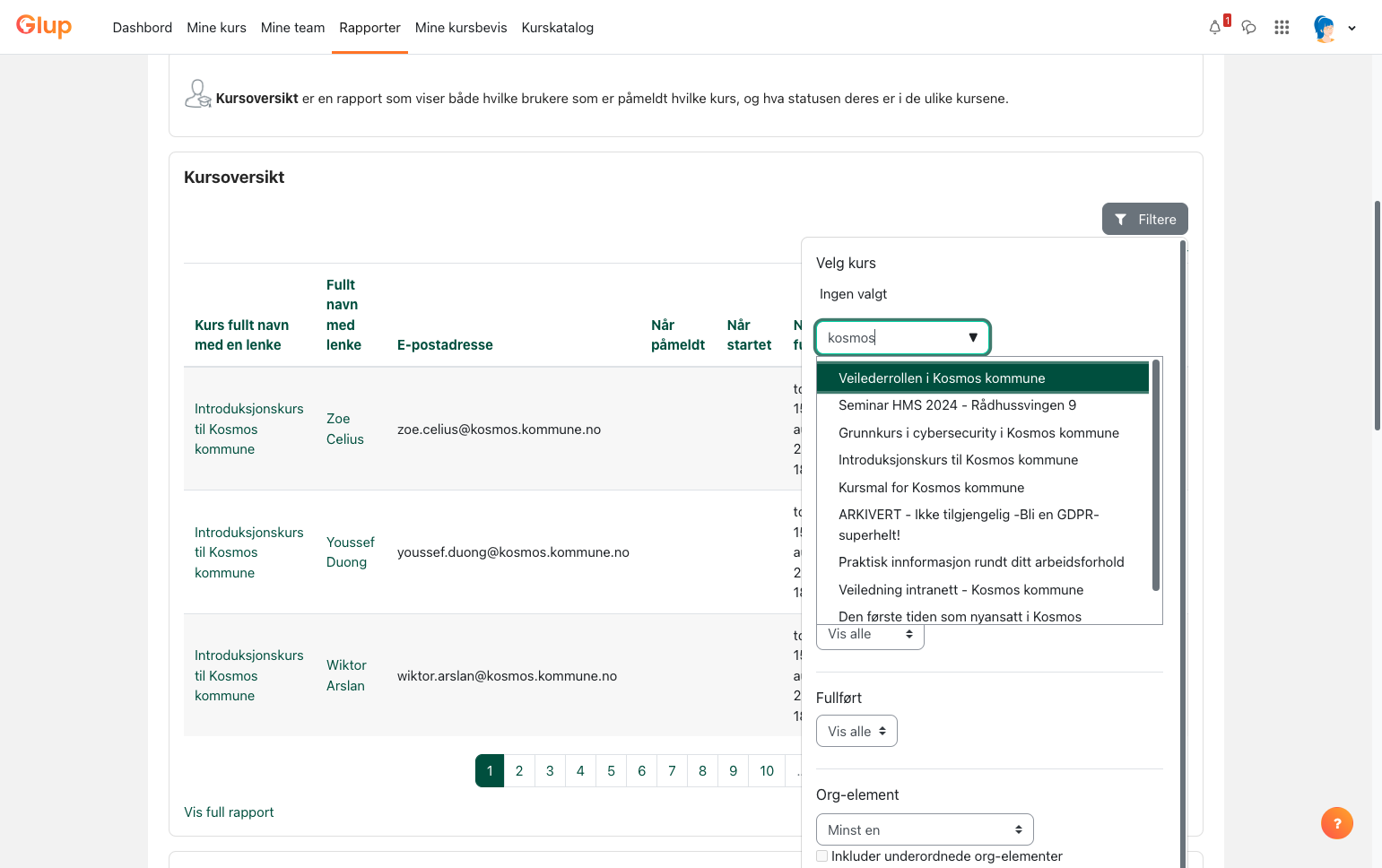The width and height of the screenshot is (1382, 868).
Task: Click the kosmos course search field
Action: click(892, 338)
